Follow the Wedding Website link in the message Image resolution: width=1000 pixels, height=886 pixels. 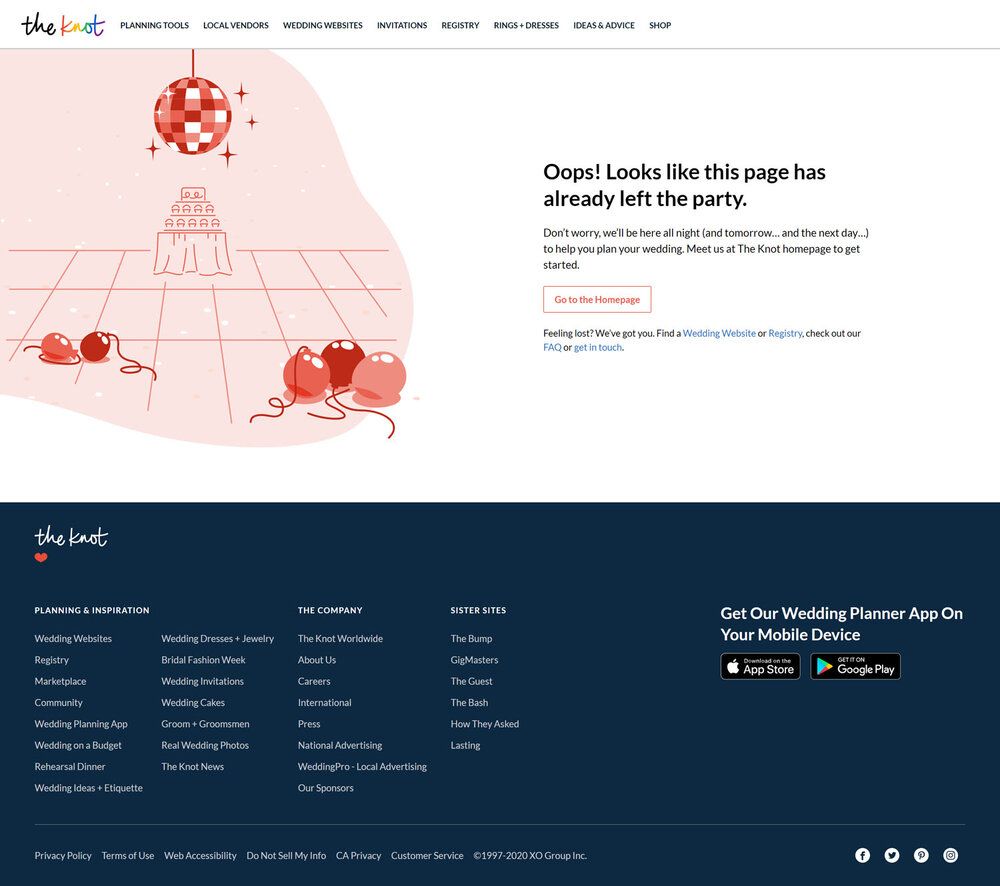coord(719,333)
